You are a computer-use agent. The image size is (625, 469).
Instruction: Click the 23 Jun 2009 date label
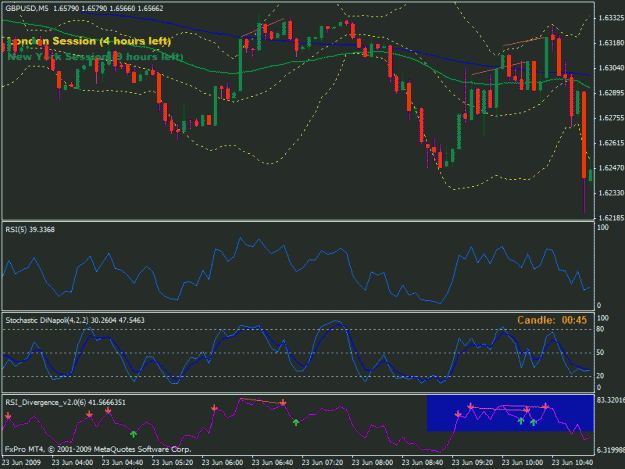click(x=21, y=463)
